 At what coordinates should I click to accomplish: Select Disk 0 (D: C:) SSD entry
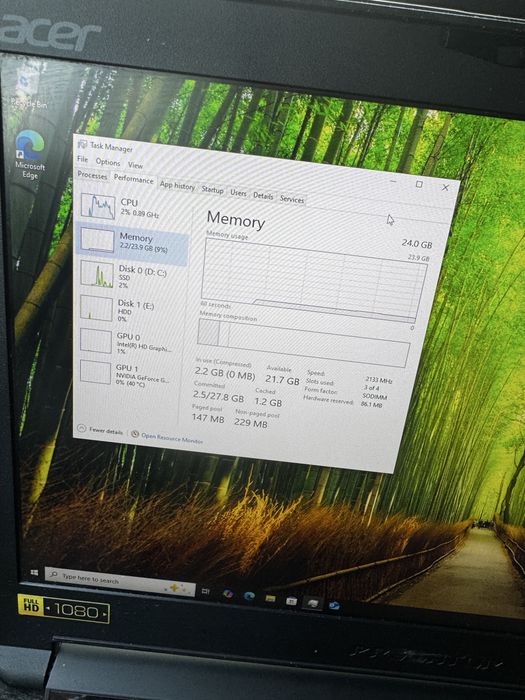point(130,275)
